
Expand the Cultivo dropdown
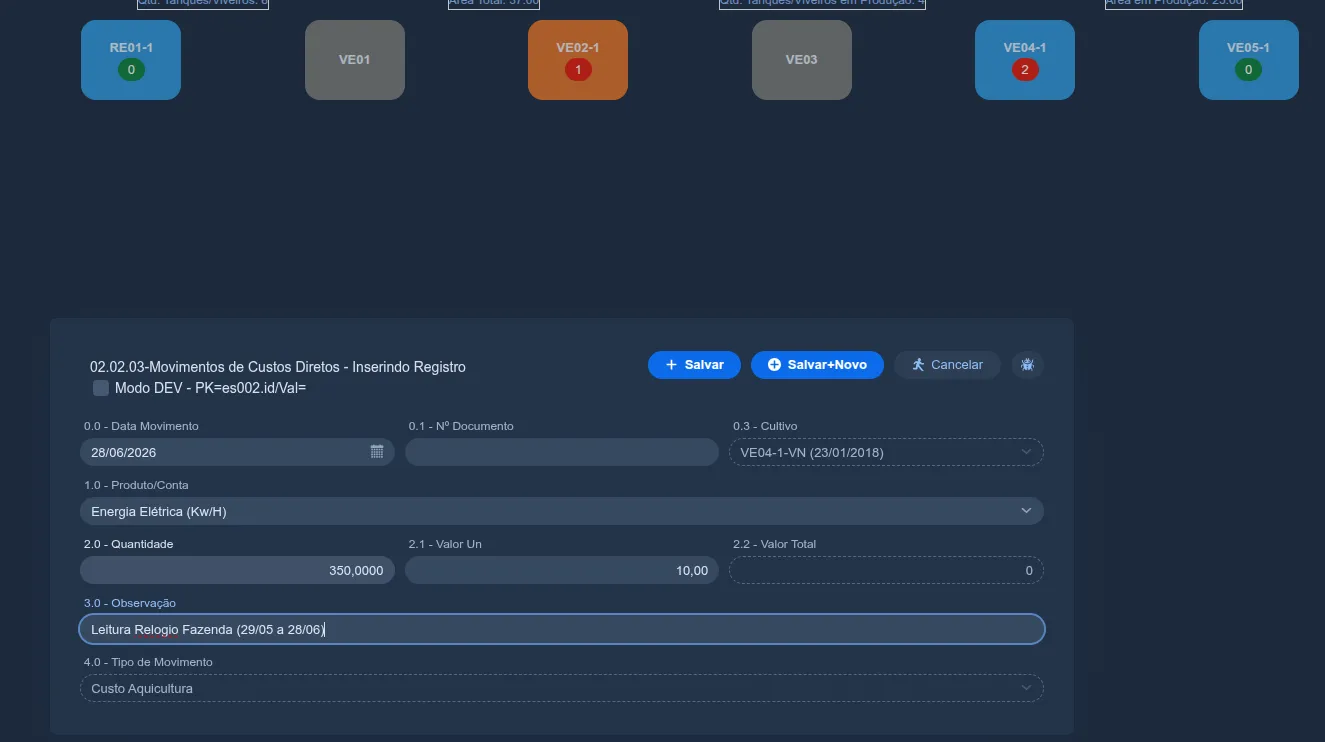pos(887,452)
